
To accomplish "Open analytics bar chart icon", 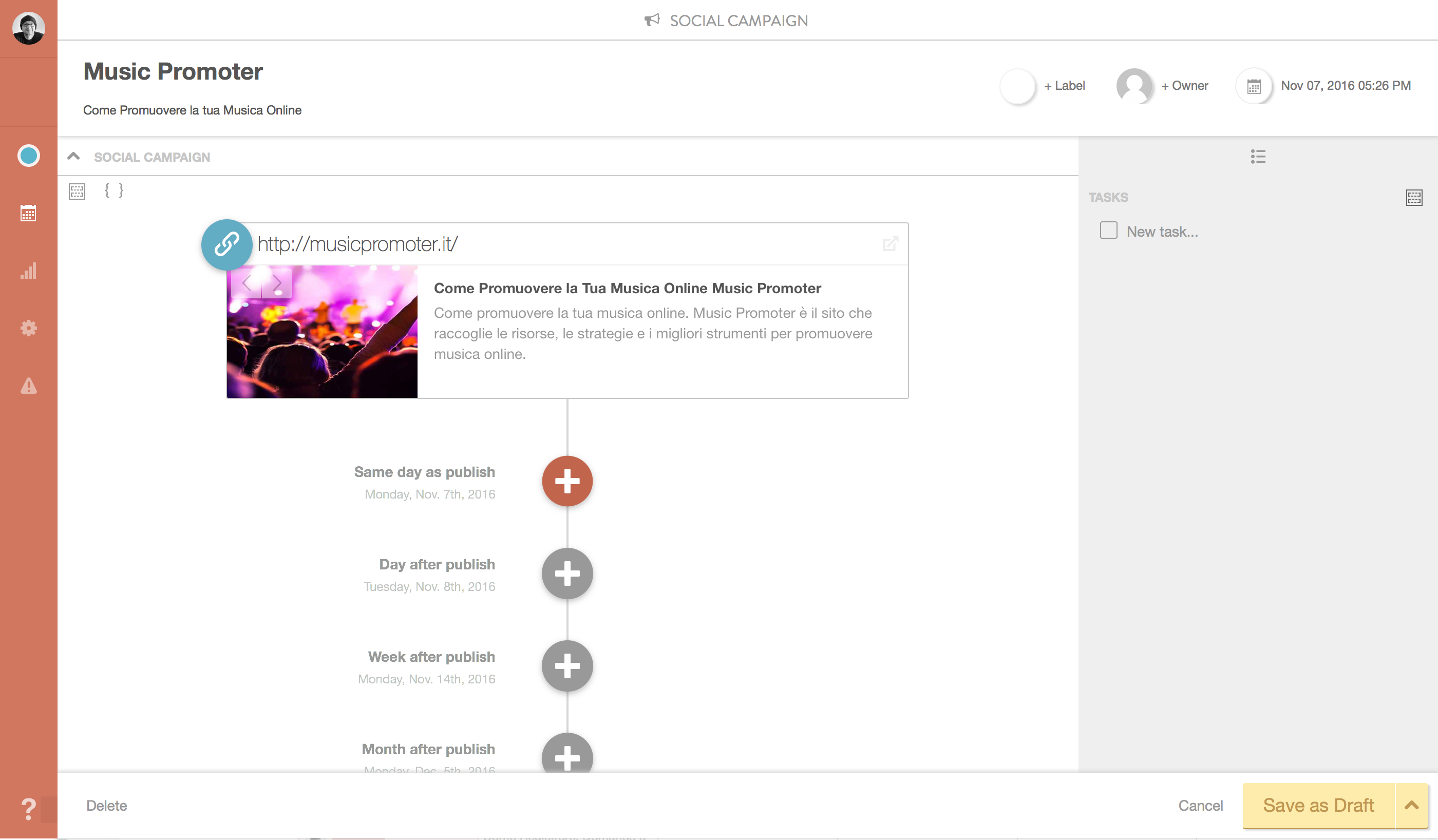I will (29, 271).
